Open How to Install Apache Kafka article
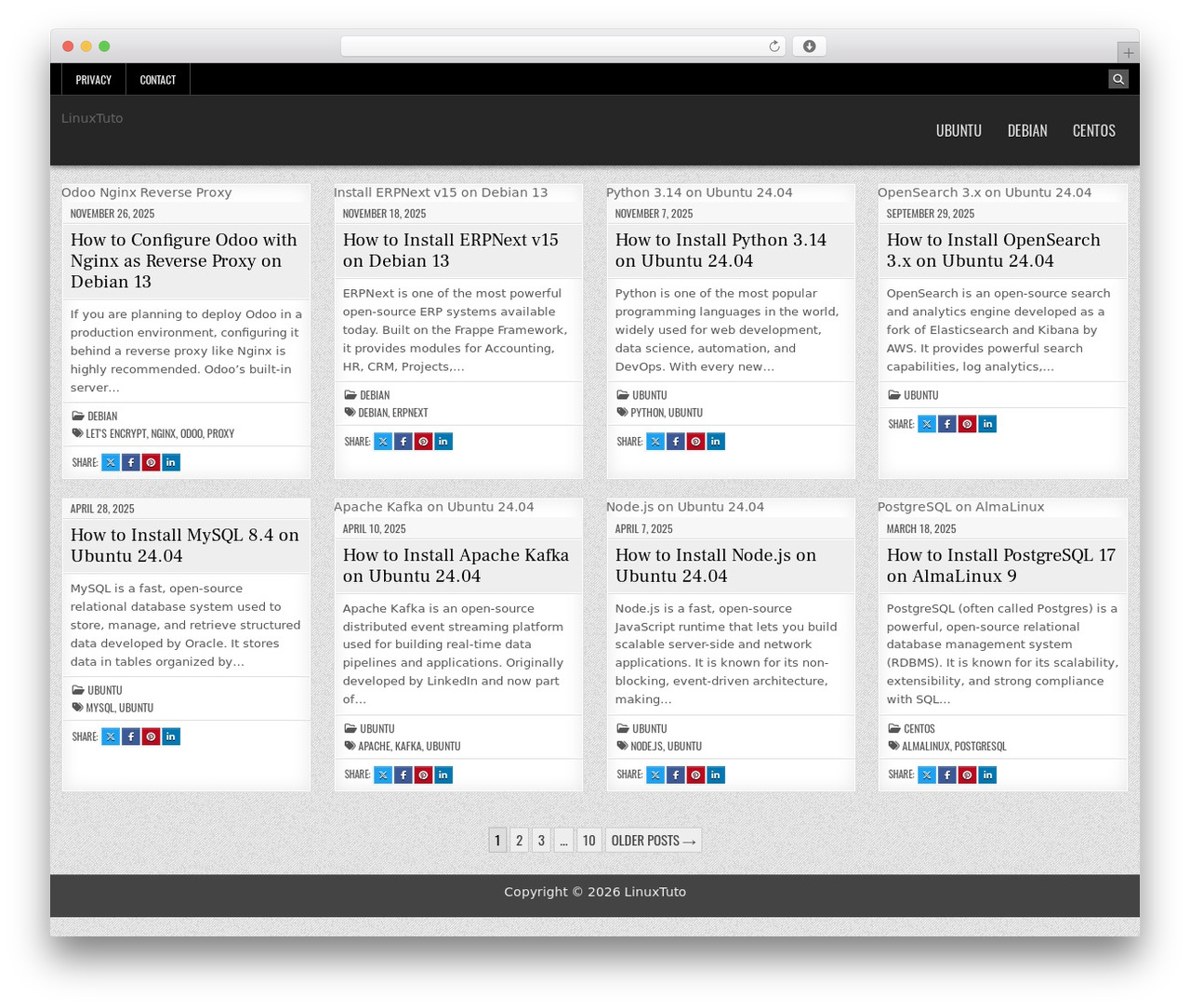The image size is (1190, 1008). (x=456, y=565)
